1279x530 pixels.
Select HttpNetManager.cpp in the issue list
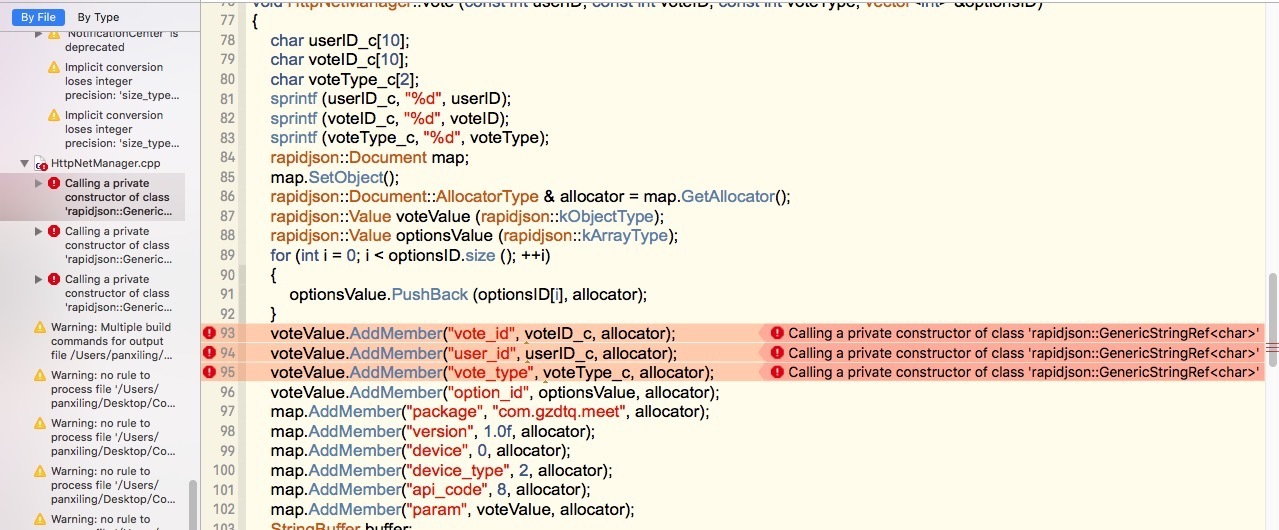pyautogui.click(x=106, y=163)
